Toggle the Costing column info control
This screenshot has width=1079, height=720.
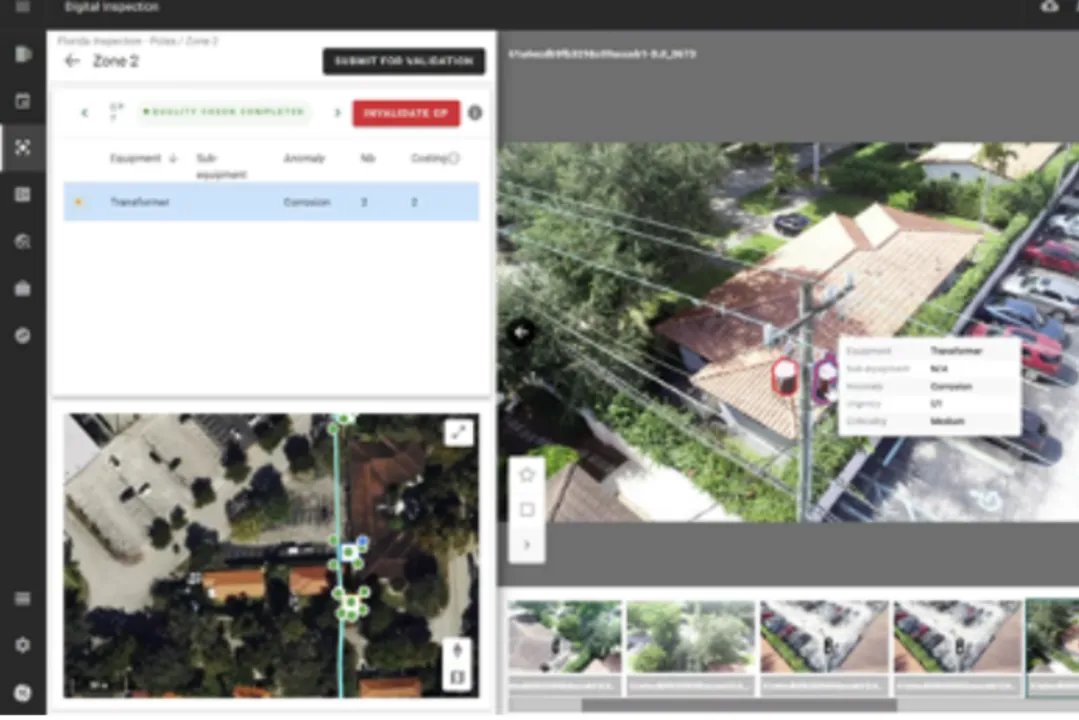(452, 158)
